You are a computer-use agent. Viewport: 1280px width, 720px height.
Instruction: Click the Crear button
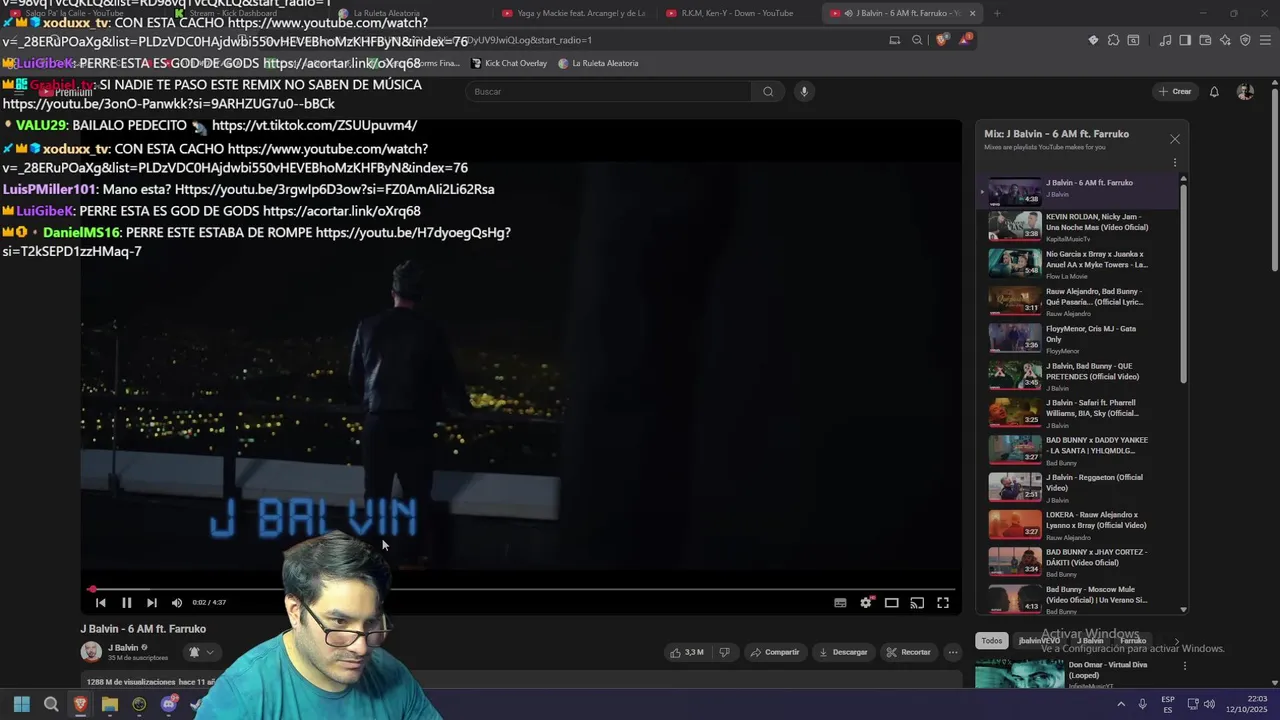pyautogui.click(x=1175, y=91)
